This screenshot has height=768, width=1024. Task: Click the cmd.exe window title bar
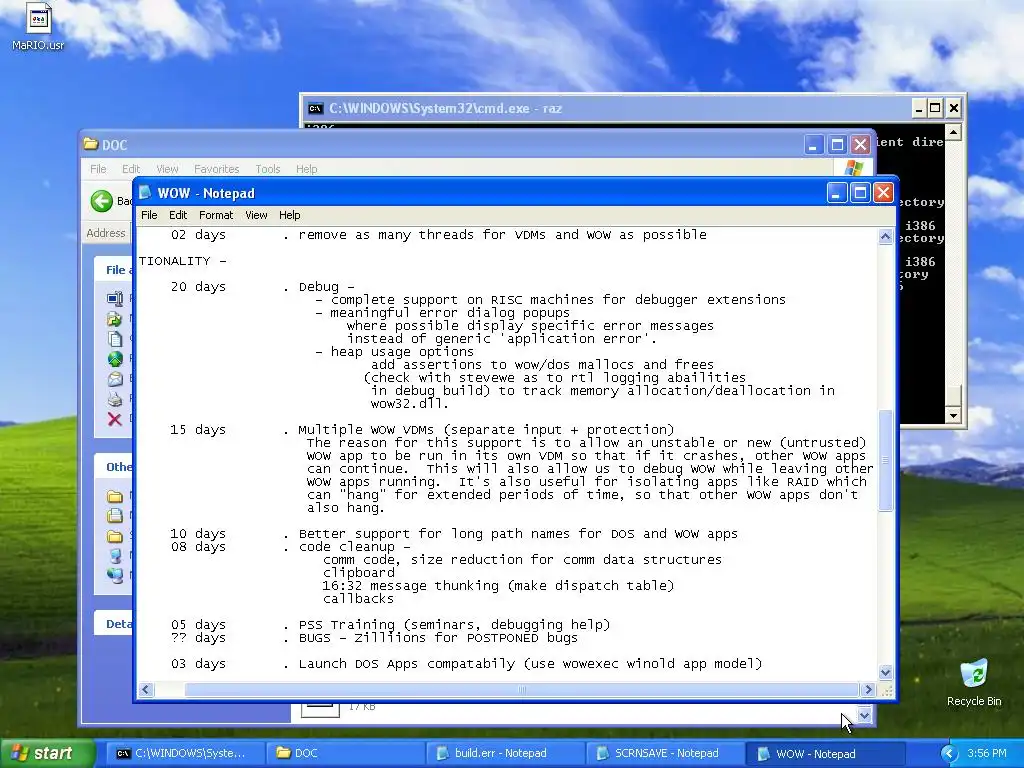[x=607, y=108]
